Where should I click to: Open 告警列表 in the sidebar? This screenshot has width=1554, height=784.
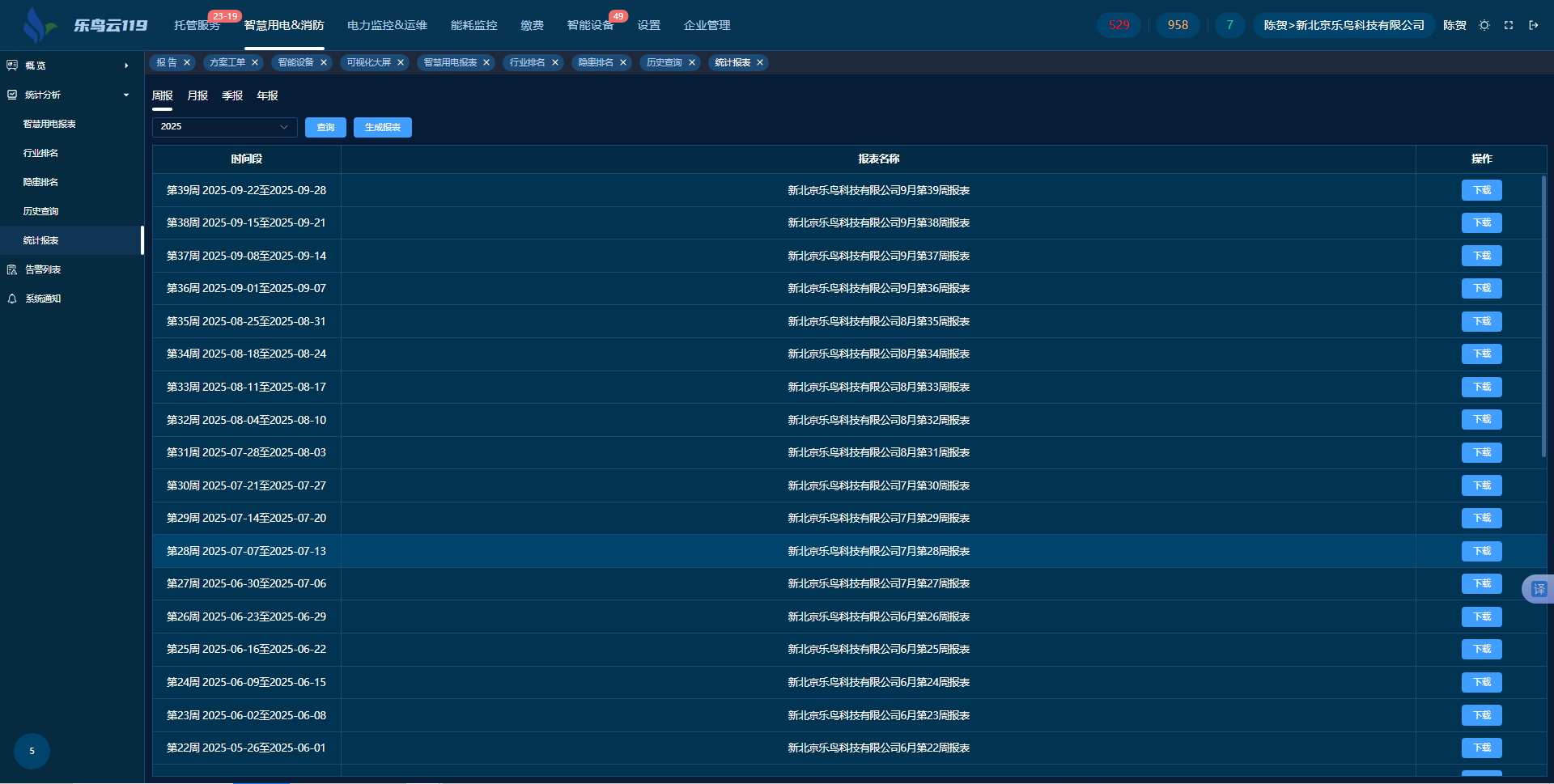click(42, 269)
